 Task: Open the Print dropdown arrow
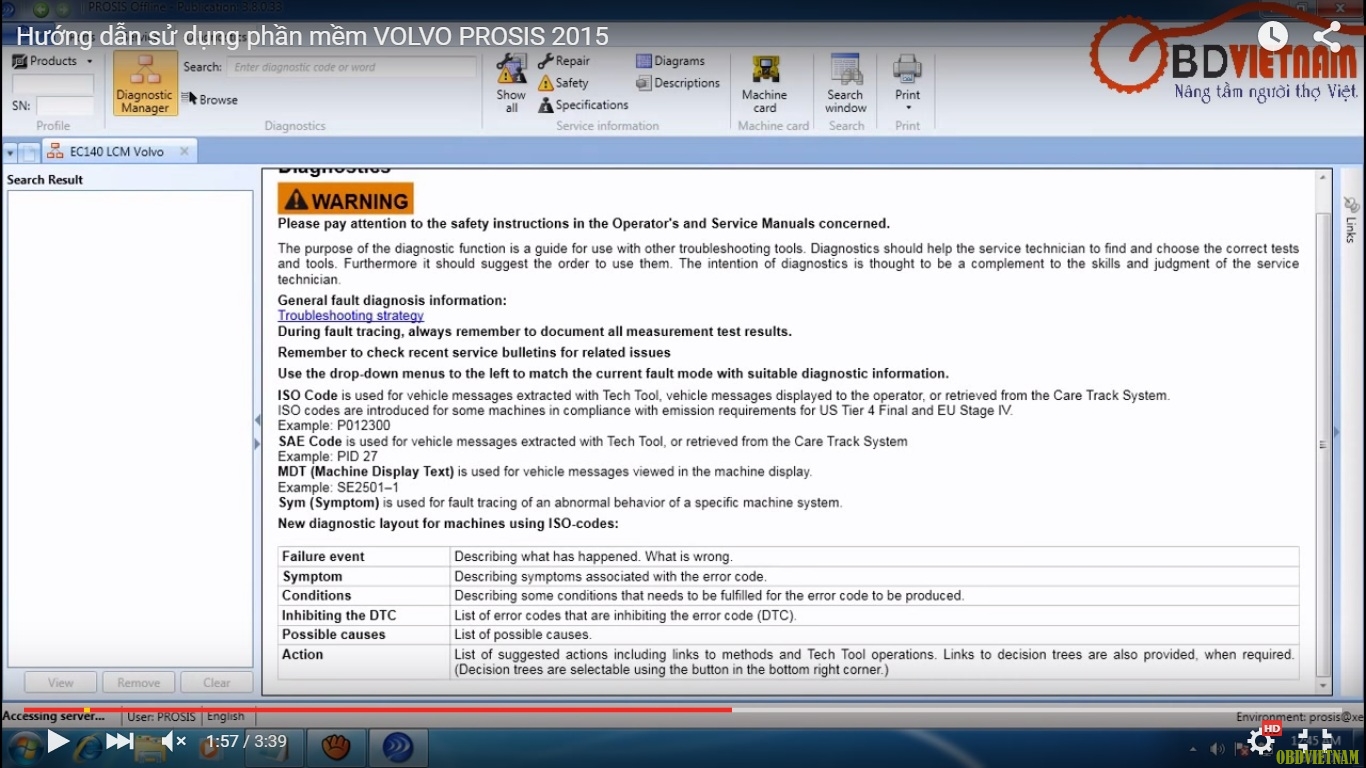908,108
